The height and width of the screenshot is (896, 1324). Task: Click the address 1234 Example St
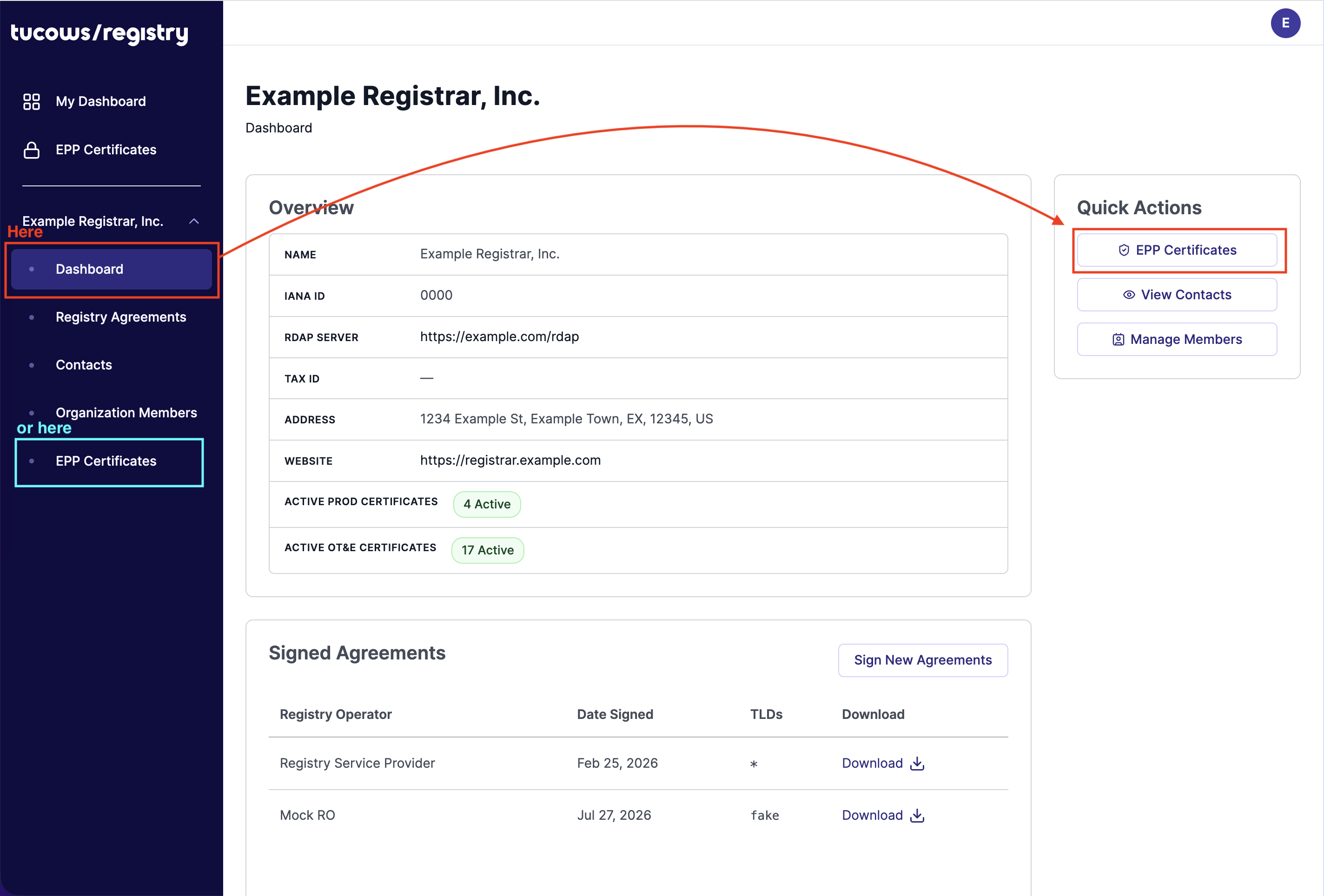click(x=566, y=419)
